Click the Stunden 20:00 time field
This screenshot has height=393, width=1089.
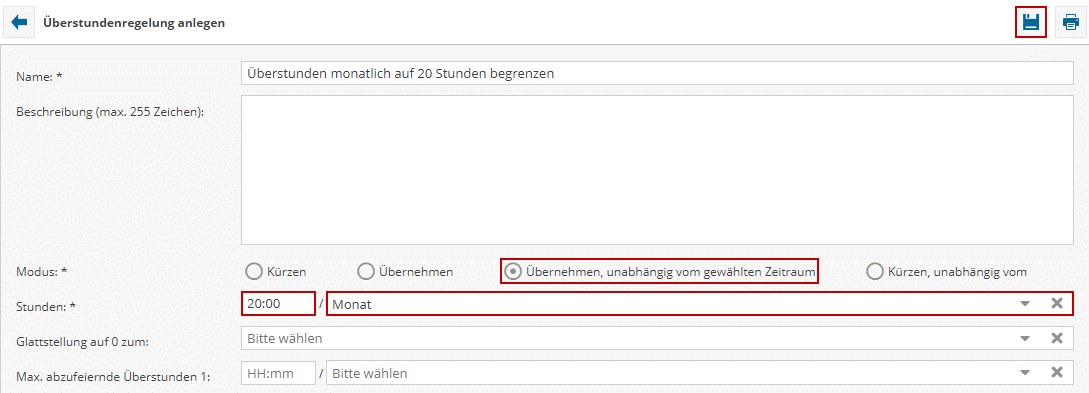point(279,303)
